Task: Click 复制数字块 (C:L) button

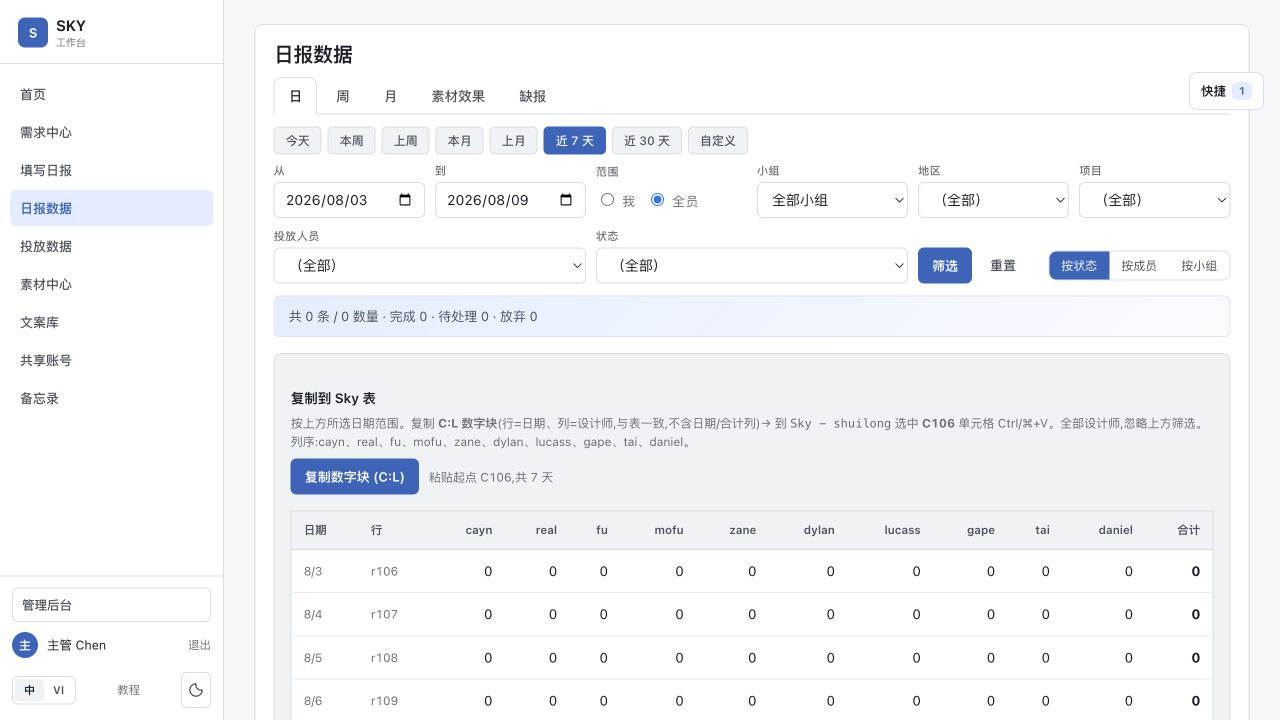Action: [x=355, y=477]
